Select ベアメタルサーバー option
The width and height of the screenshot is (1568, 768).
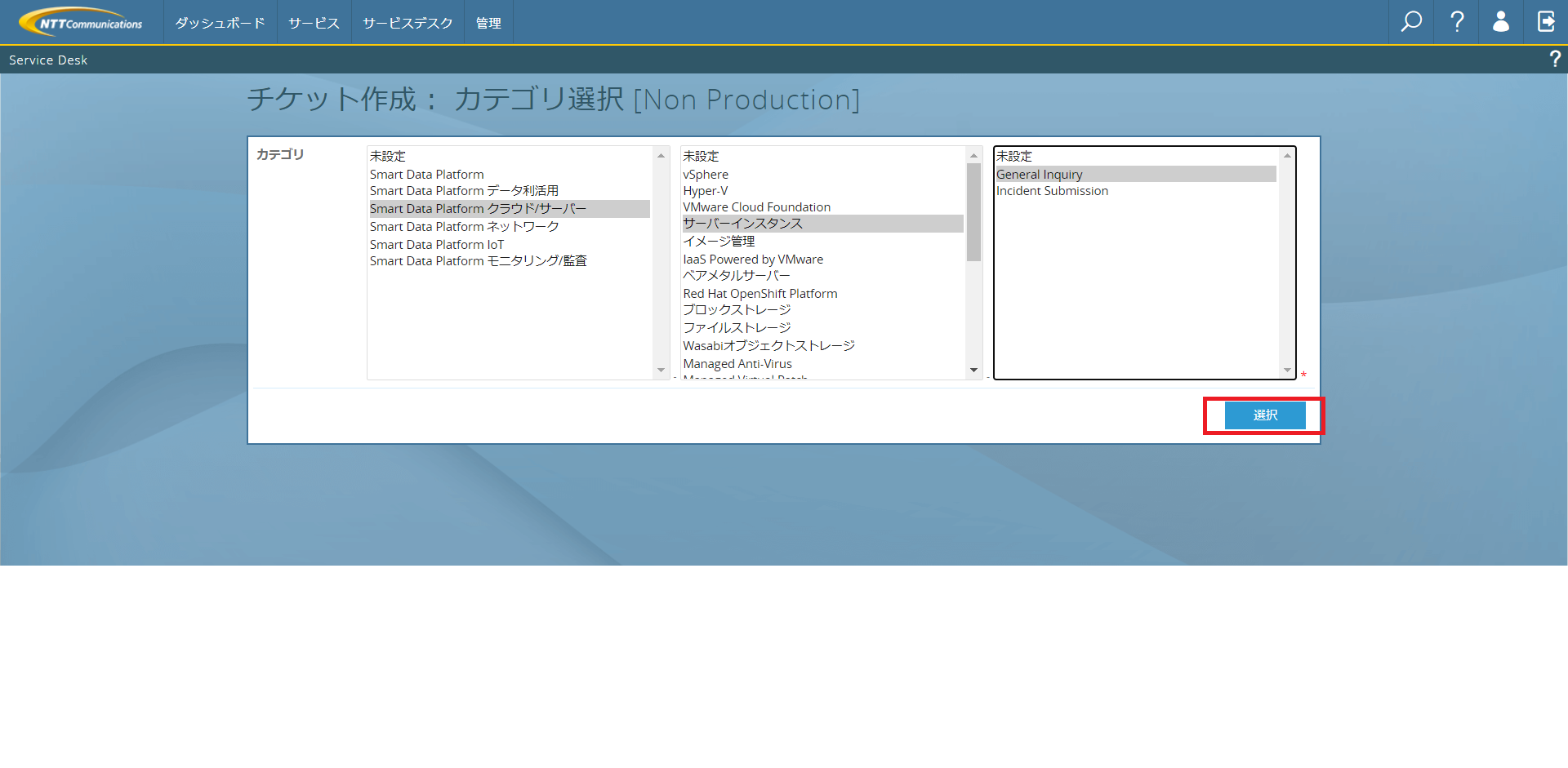click(x=823, y=276)
